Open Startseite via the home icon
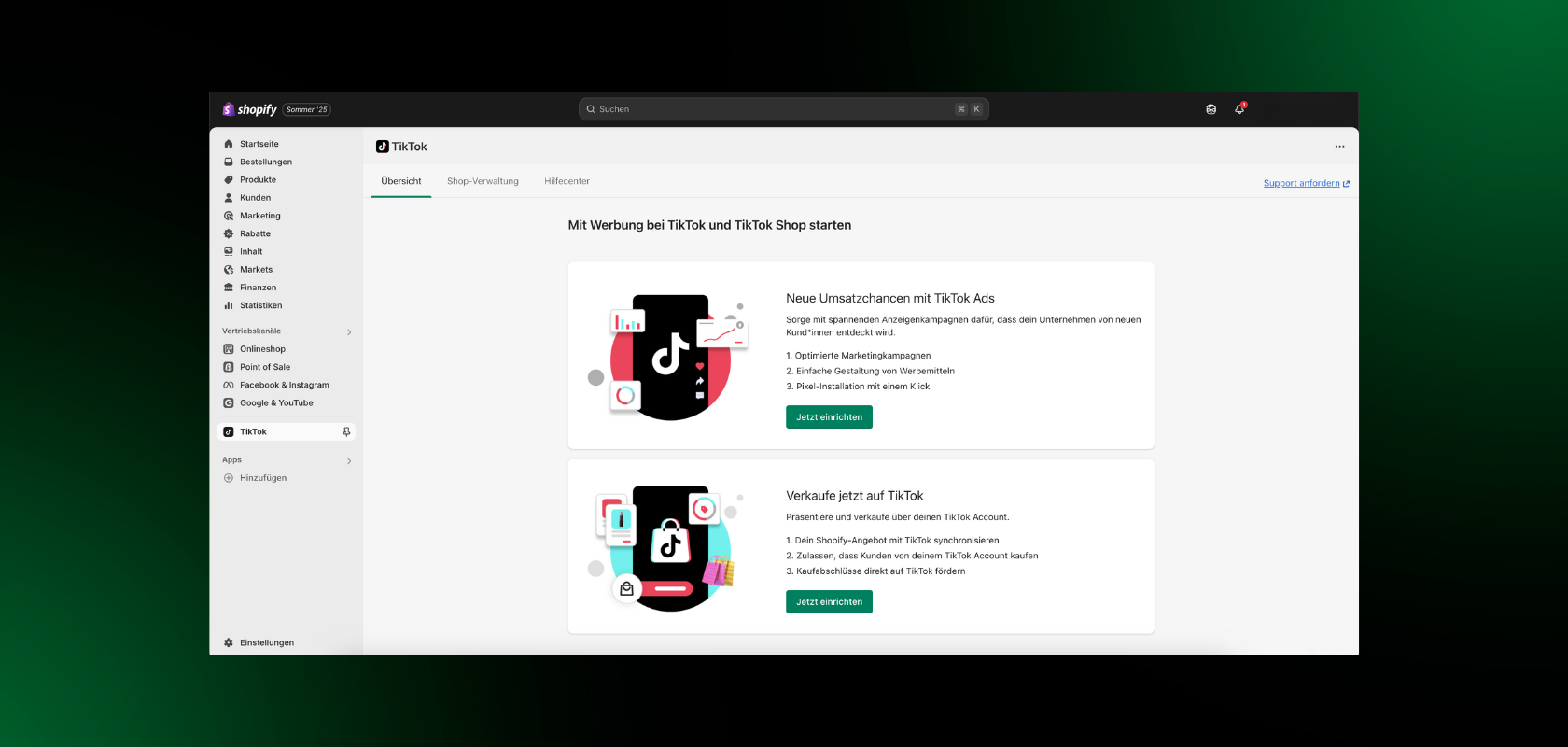The height and width of the screenshot is (747, 1568). point(229,144)
